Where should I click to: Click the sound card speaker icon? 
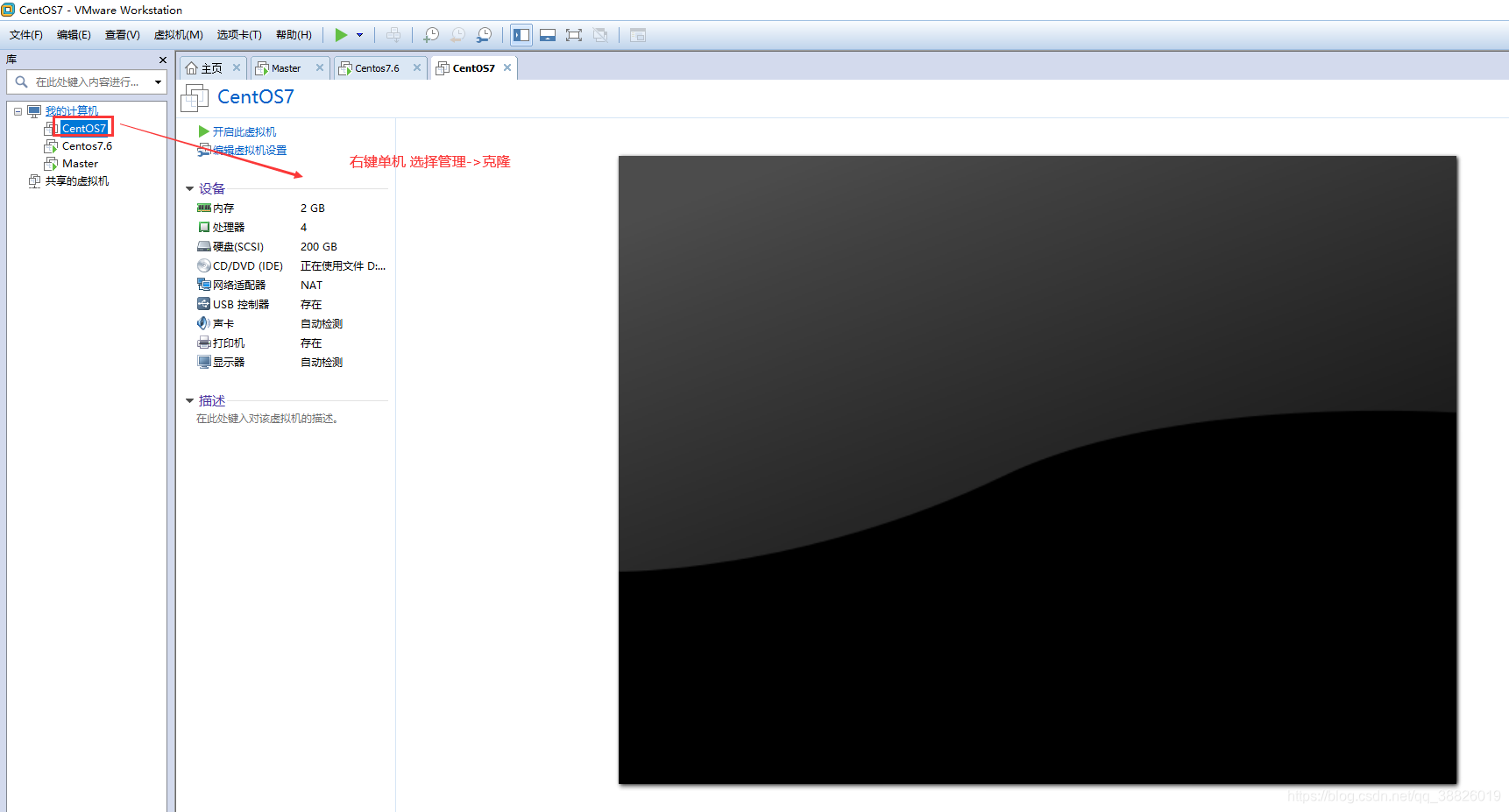click(204, 323)
